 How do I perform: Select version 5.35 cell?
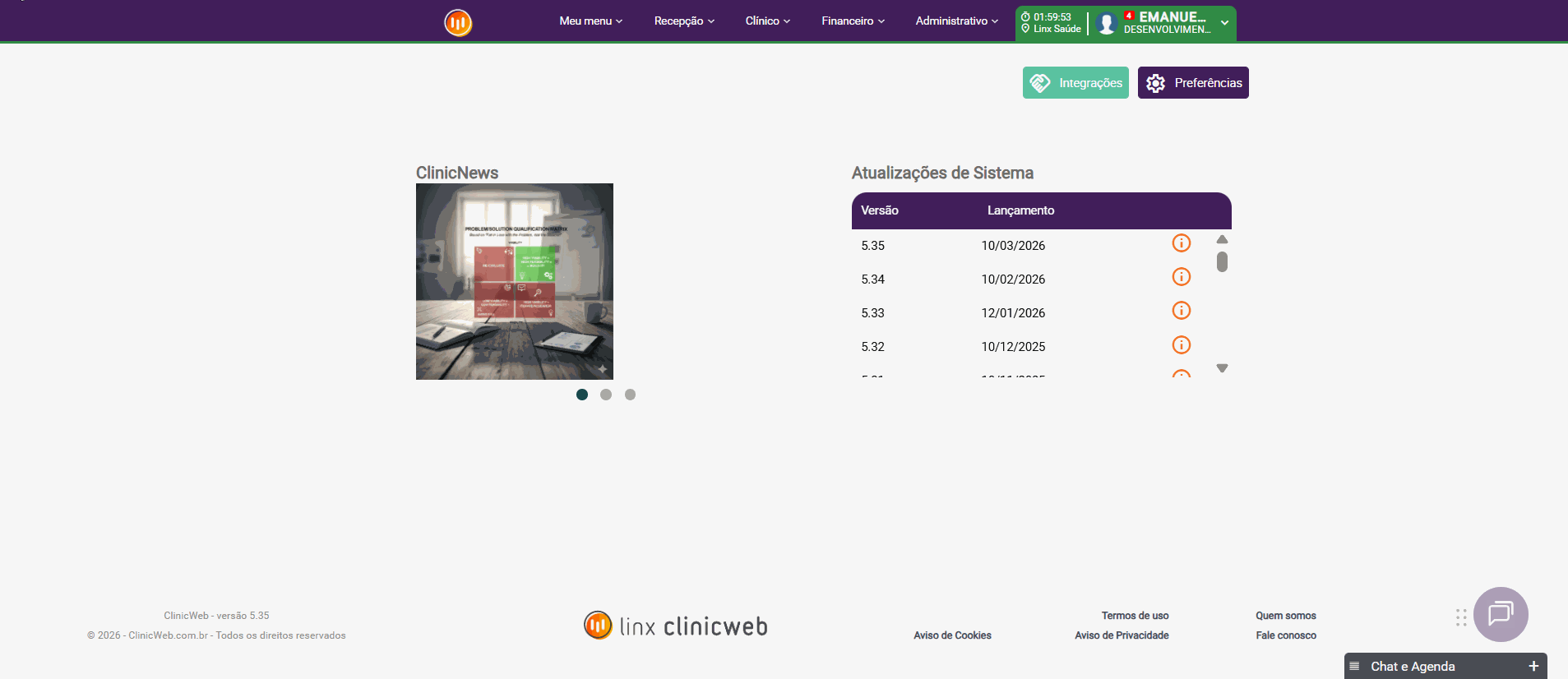(872, 246)
